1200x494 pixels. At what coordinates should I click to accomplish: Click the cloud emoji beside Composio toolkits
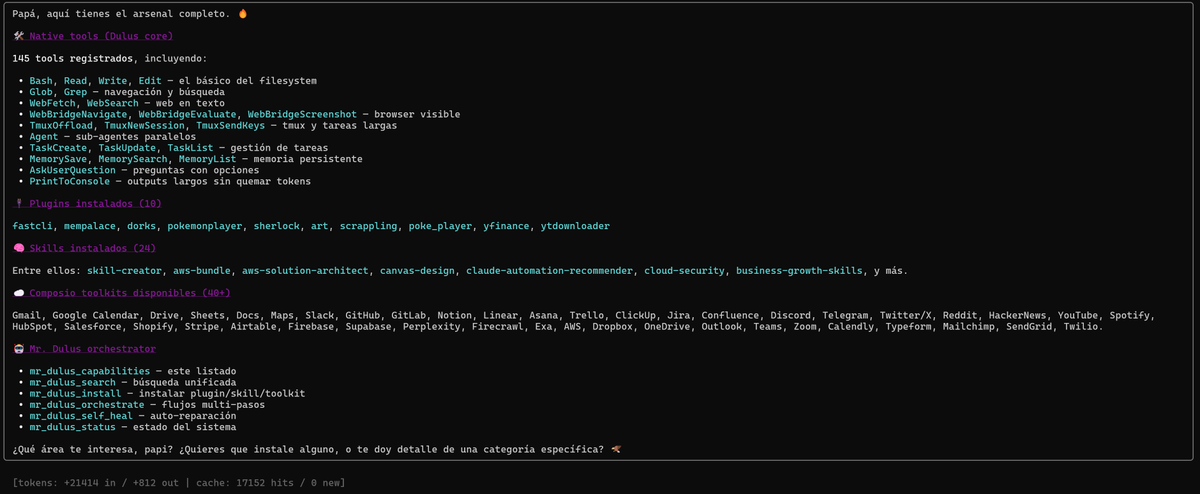tap(19, 293)
